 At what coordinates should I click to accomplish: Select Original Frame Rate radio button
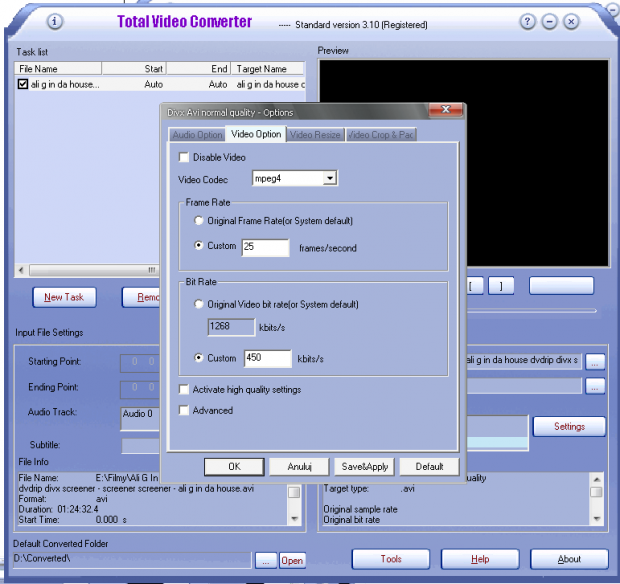[200, 220]
